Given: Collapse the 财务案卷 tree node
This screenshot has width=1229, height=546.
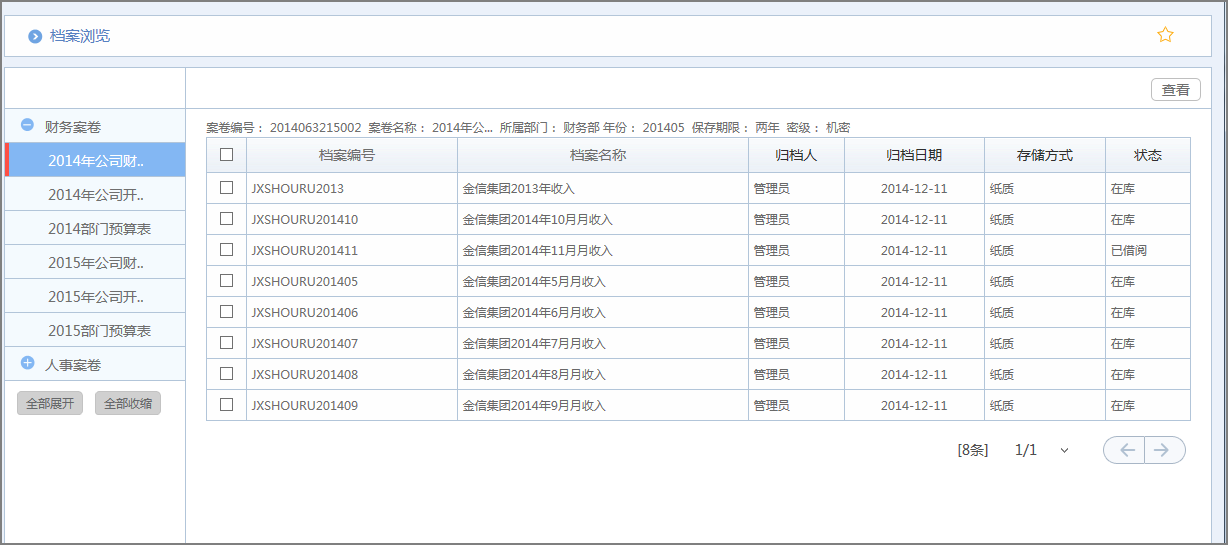Looking at the screenshot, I should [x=28, y=126].
